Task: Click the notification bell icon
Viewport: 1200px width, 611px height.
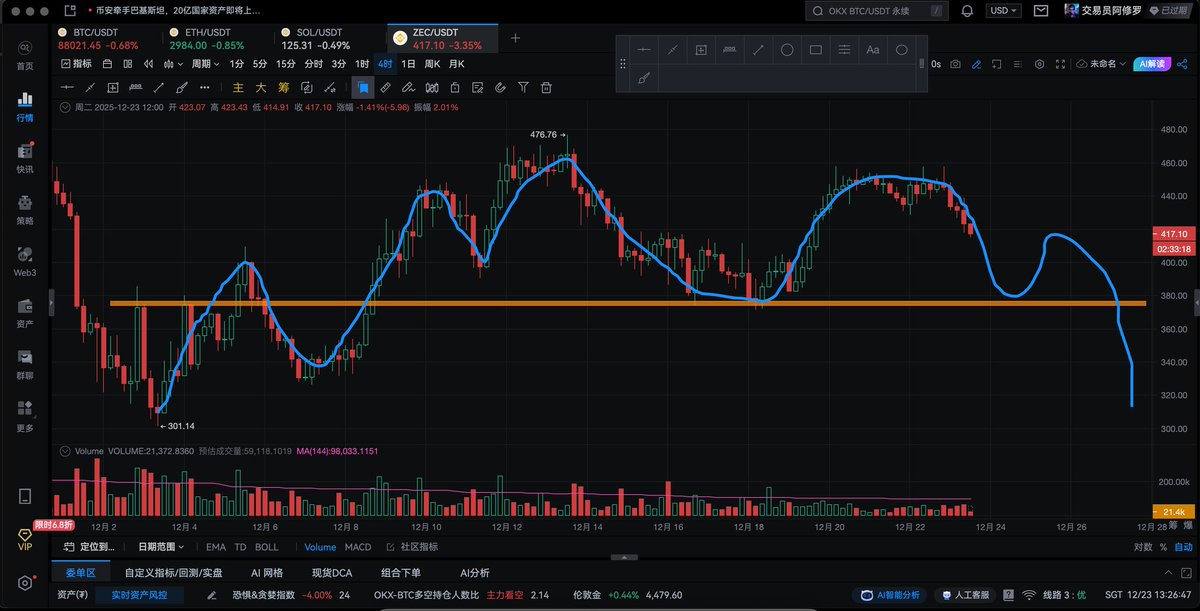Action: (x=967, y=10)
